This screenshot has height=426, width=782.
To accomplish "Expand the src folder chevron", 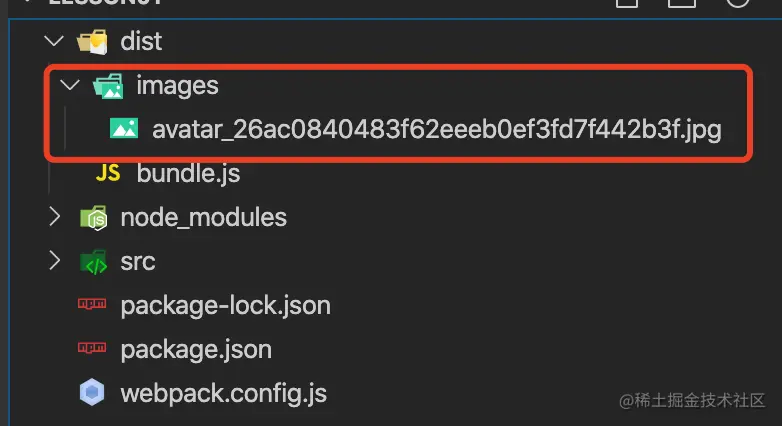I will click(x=54, y=262).
